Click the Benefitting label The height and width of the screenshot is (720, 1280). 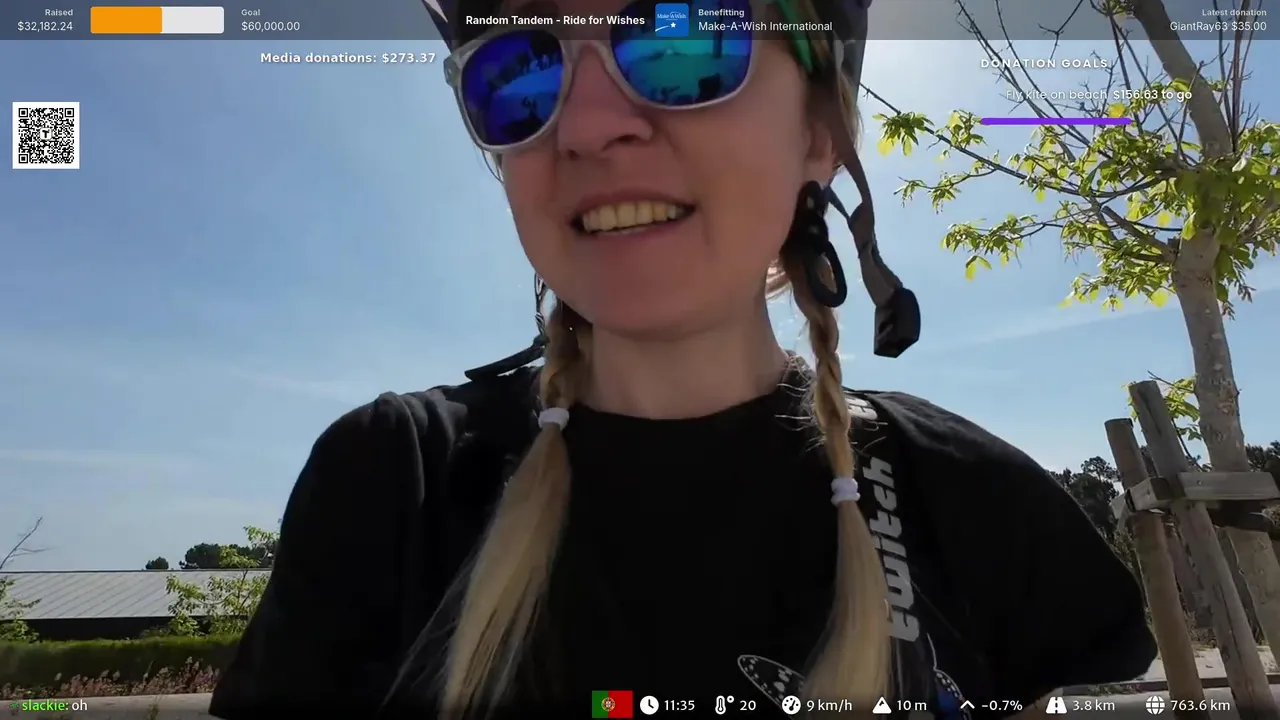click(x=721, y=13)
